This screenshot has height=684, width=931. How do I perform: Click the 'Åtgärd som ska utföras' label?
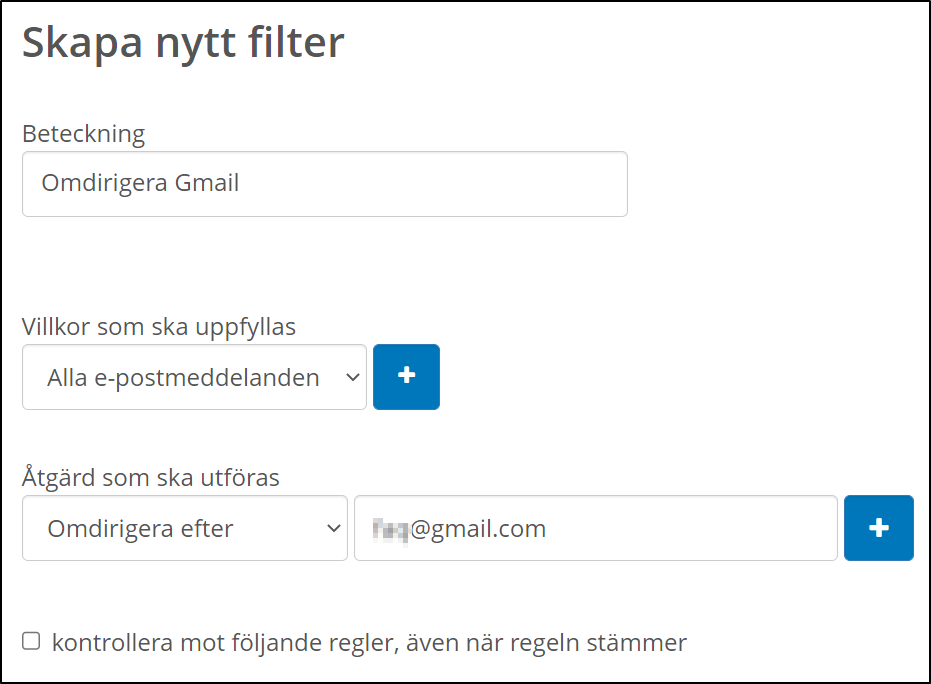point(151,477)
